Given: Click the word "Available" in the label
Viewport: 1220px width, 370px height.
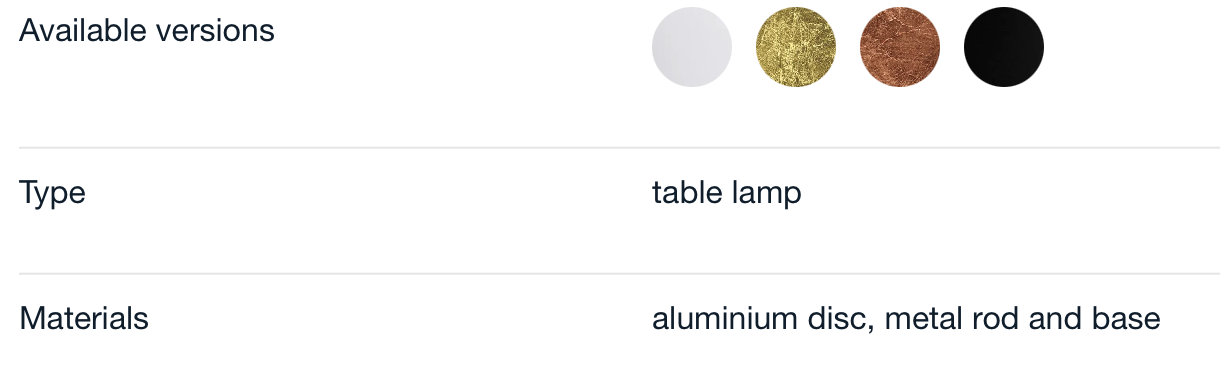Looking at the screenshot, I should tap(83, 30).
